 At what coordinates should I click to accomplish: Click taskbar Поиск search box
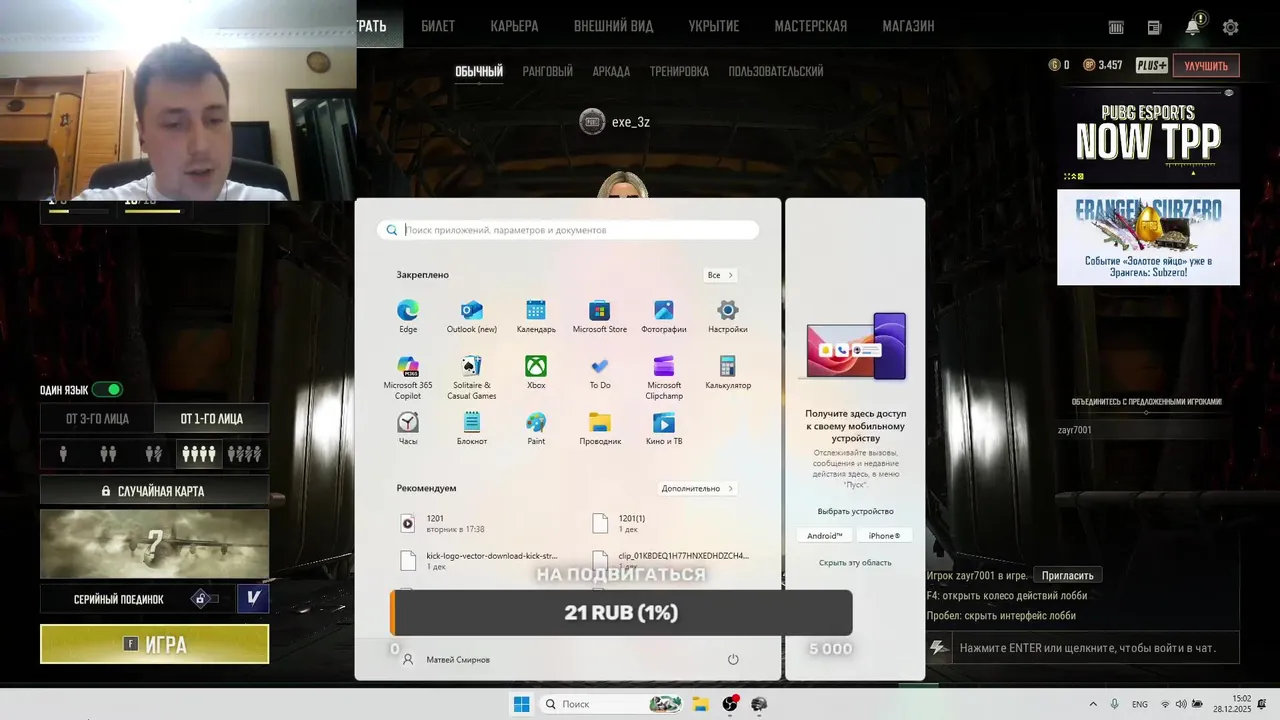(x=611, y=704)
